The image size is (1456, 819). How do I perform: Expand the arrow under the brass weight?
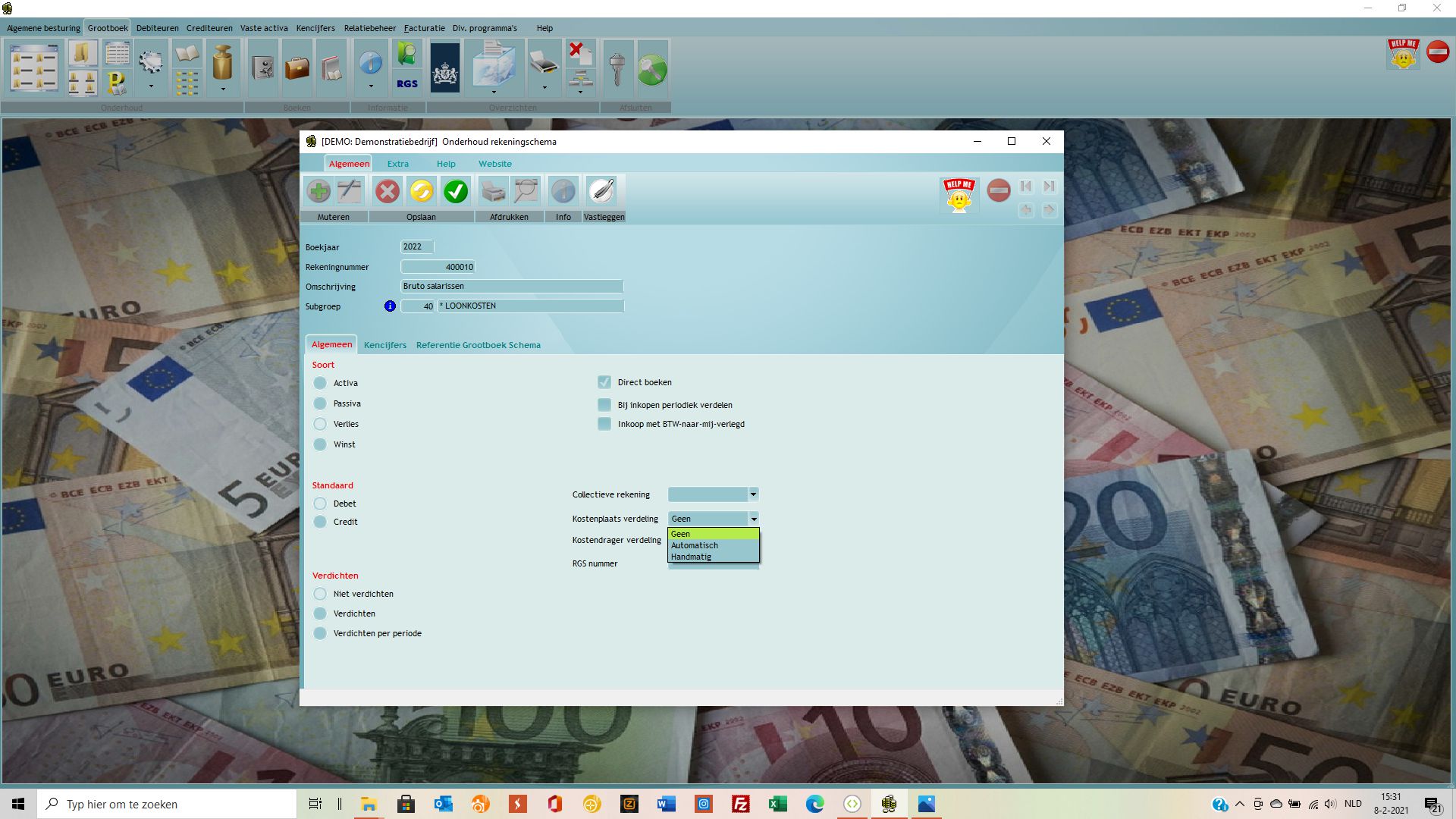[x=223, y=89]
